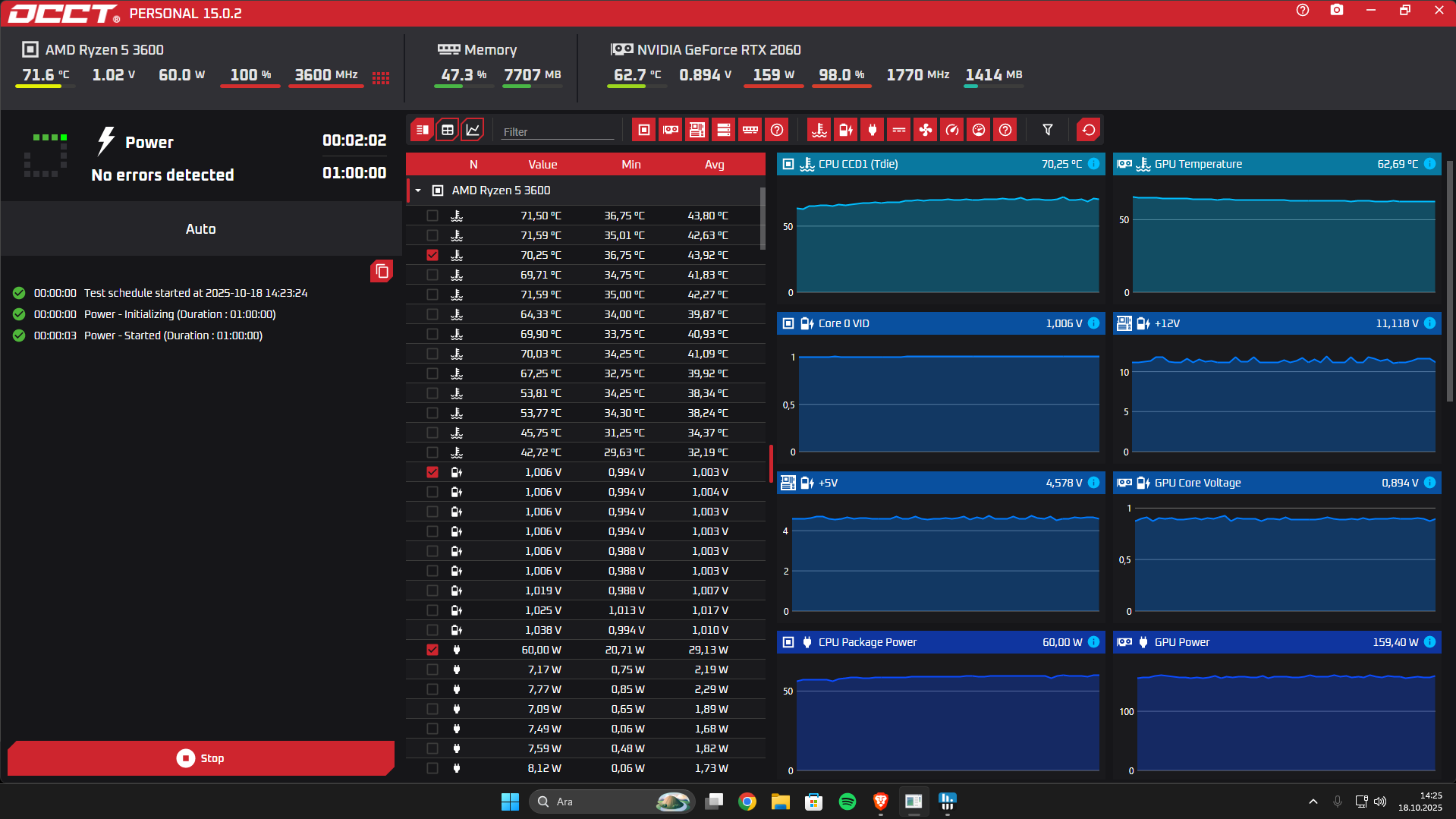This screenshot has height=819, width=1456.
Task: Toggle the CPU sensors filter icon
Action: (644, 130)
